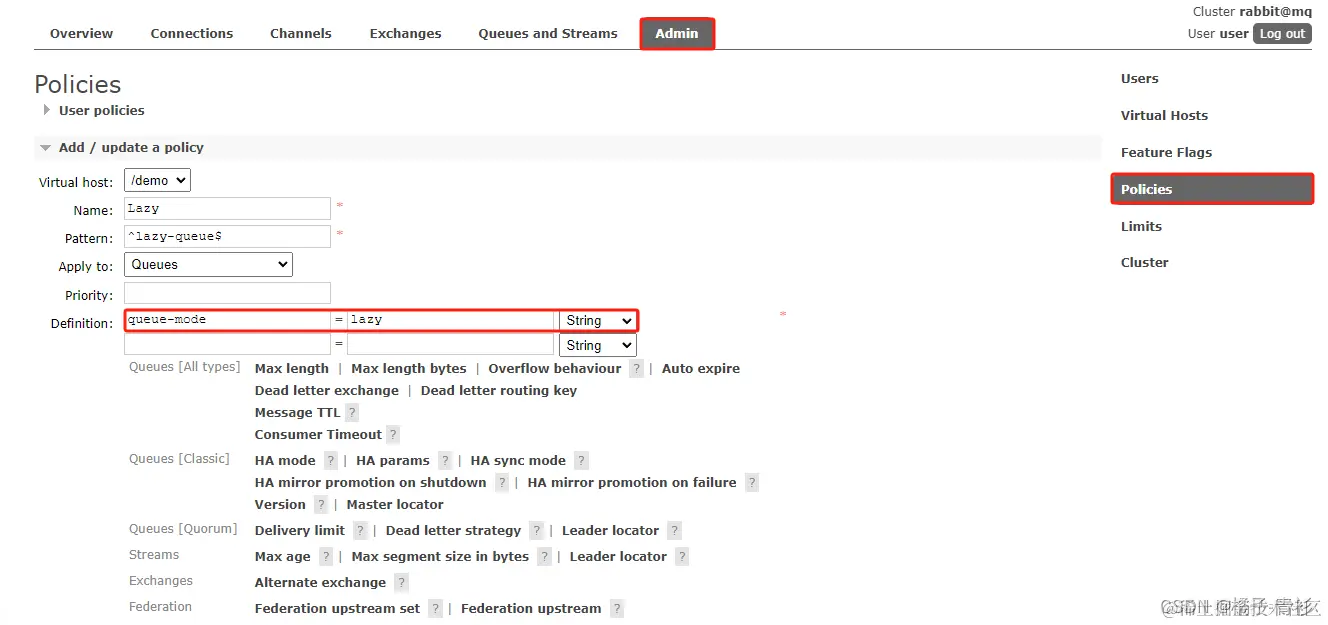Open help for Dead letter strategy
Screen dimensions: 1328x625
pyautogui.click(x=537, y=531)
